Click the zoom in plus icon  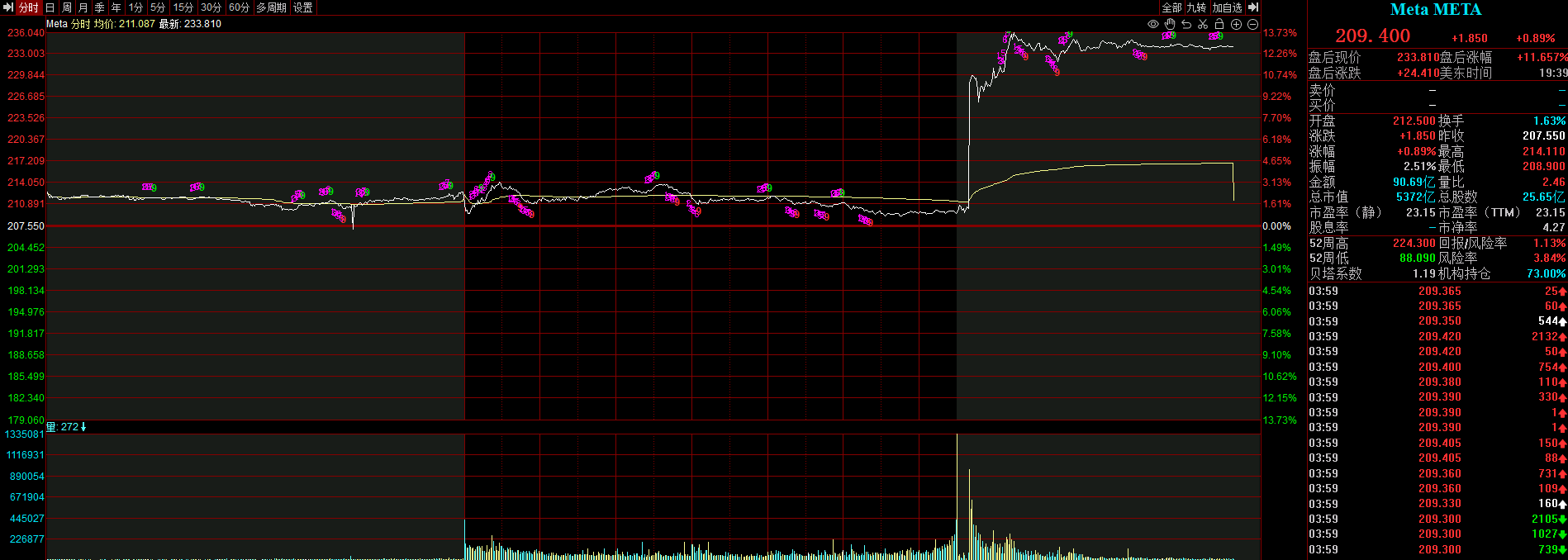coord(1236,24)
